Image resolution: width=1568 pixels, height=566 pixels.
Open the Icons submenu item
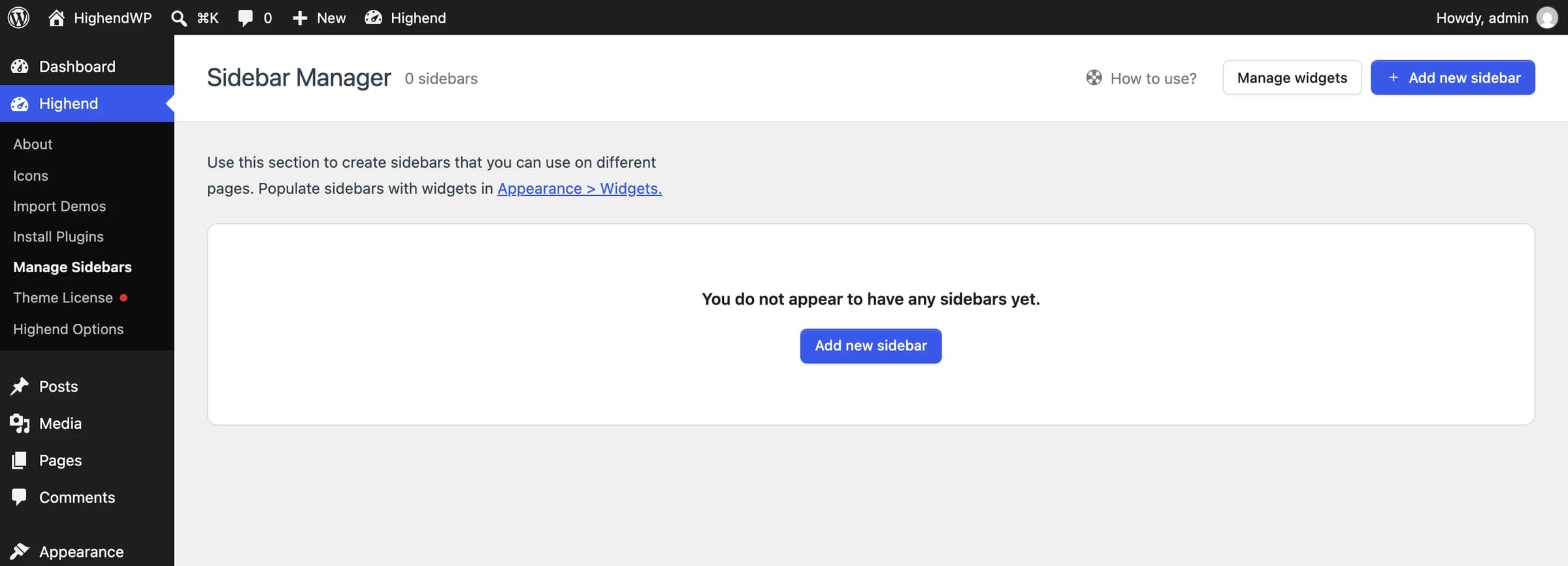click(x=31, y=176)
